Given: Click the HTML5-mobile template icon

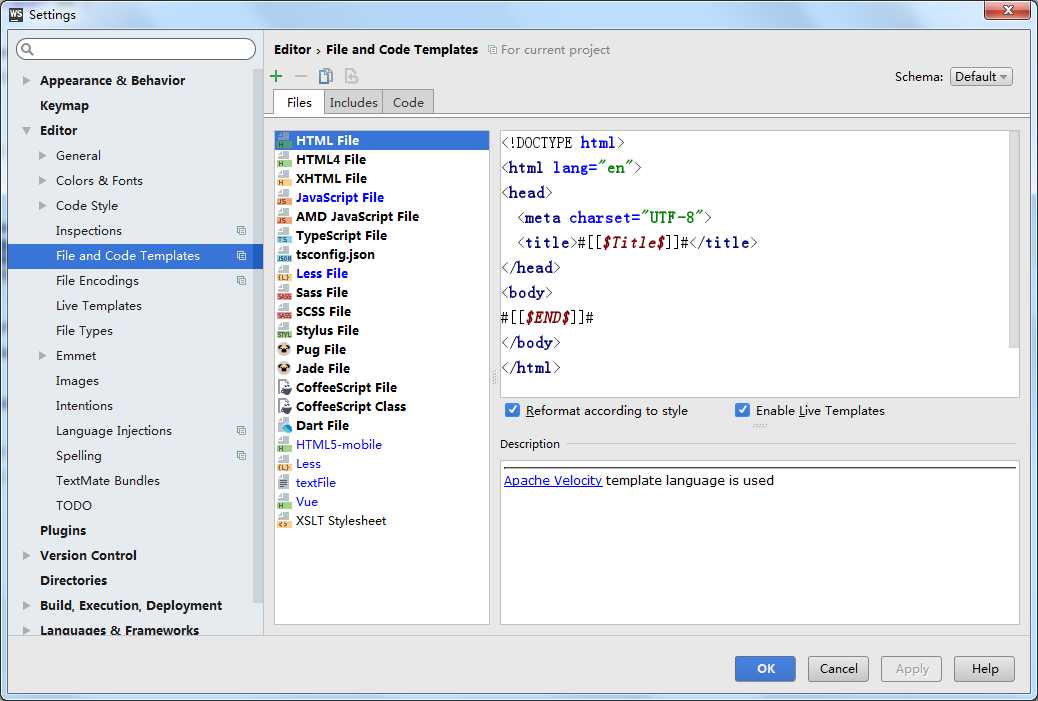Looking at the screenshot, I should [284, 445].
